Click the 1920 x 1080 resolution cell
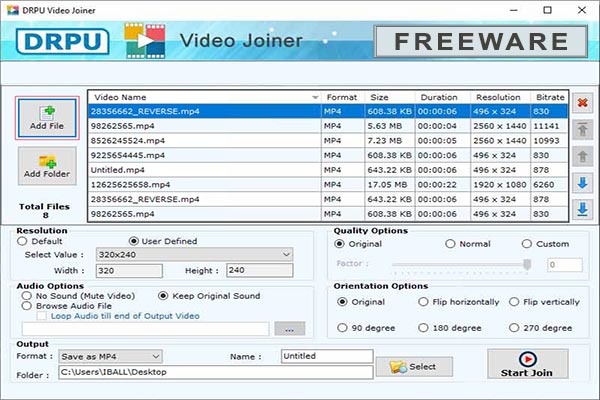600x400 pixels. click(x=500, y=184)
